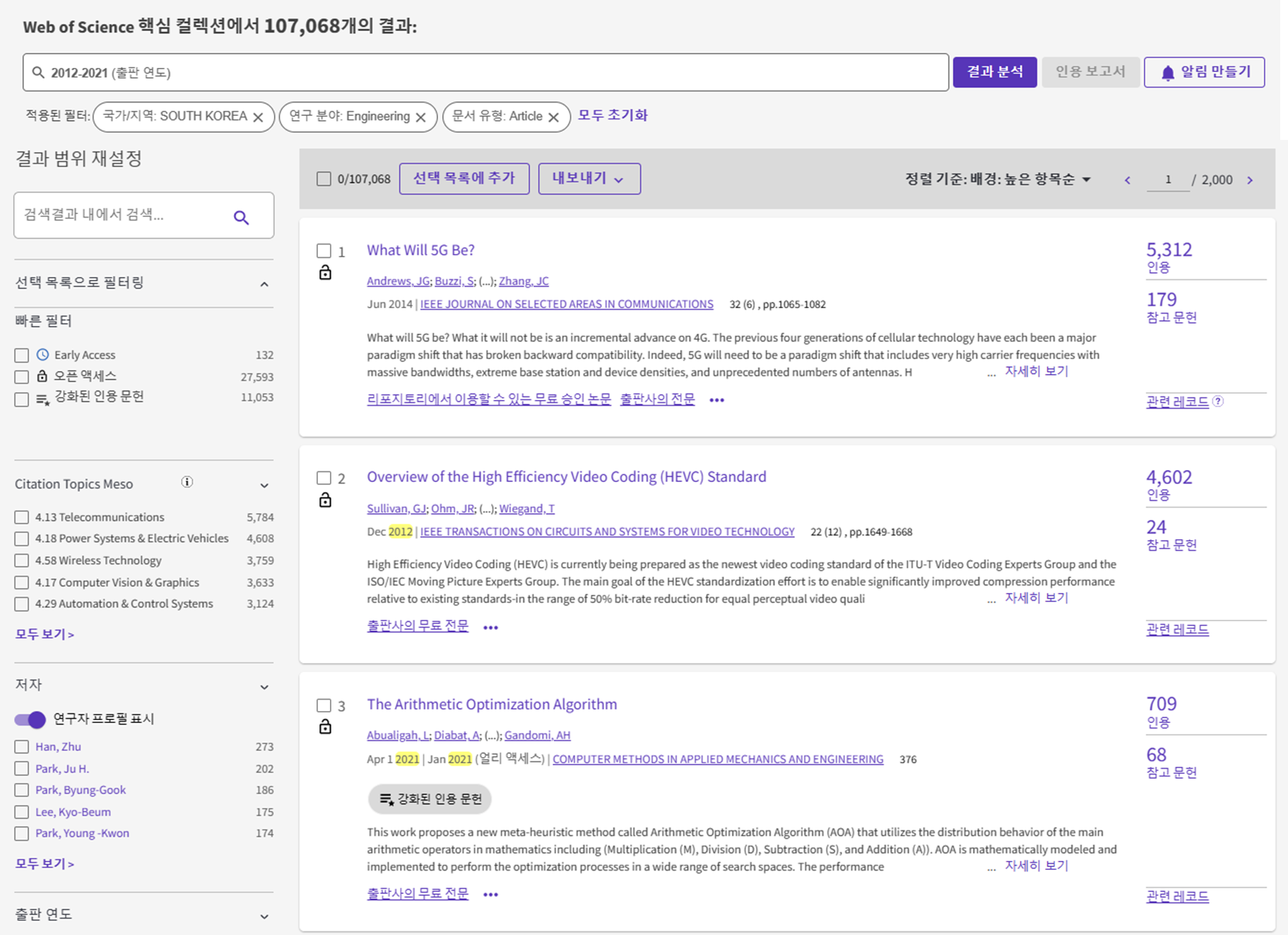The height and width of the screenshot is (935, 1288).
Task: Open Citation Topics Meso info icon
Action: point(187,482)
